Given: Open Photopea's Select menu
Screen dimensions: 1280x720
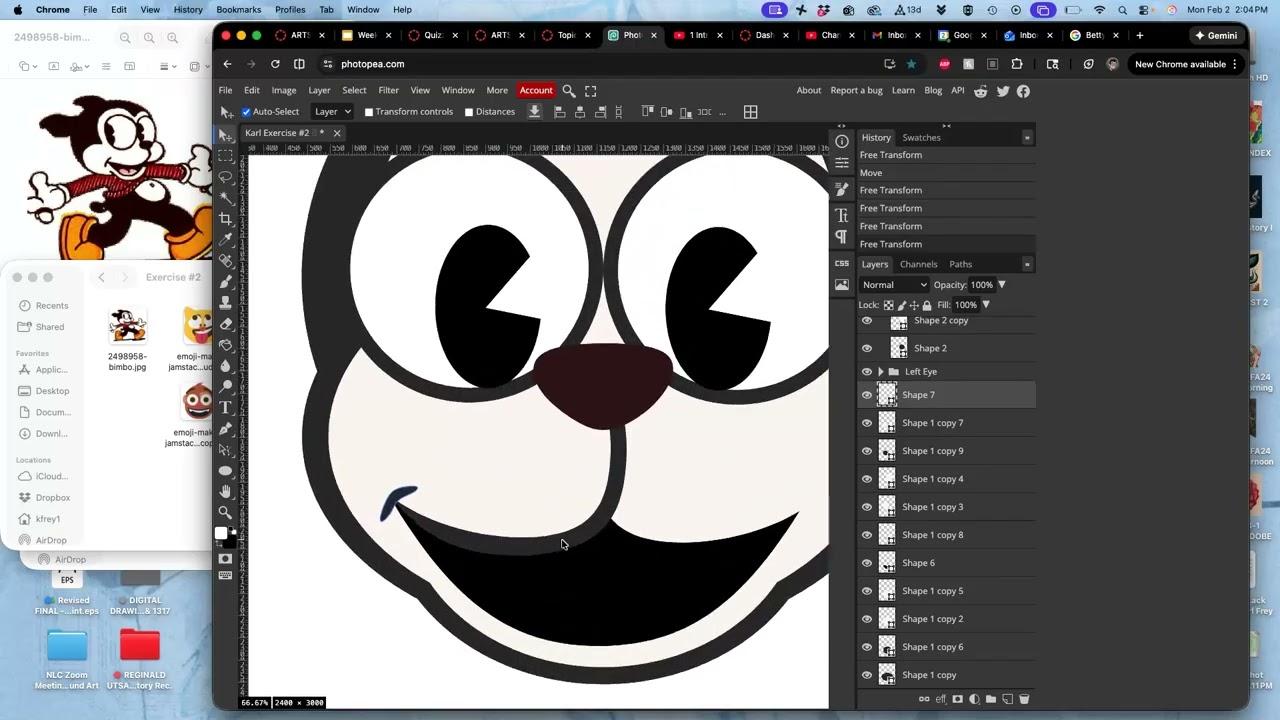Looking at the screenshot, I should tap(354, 91).
